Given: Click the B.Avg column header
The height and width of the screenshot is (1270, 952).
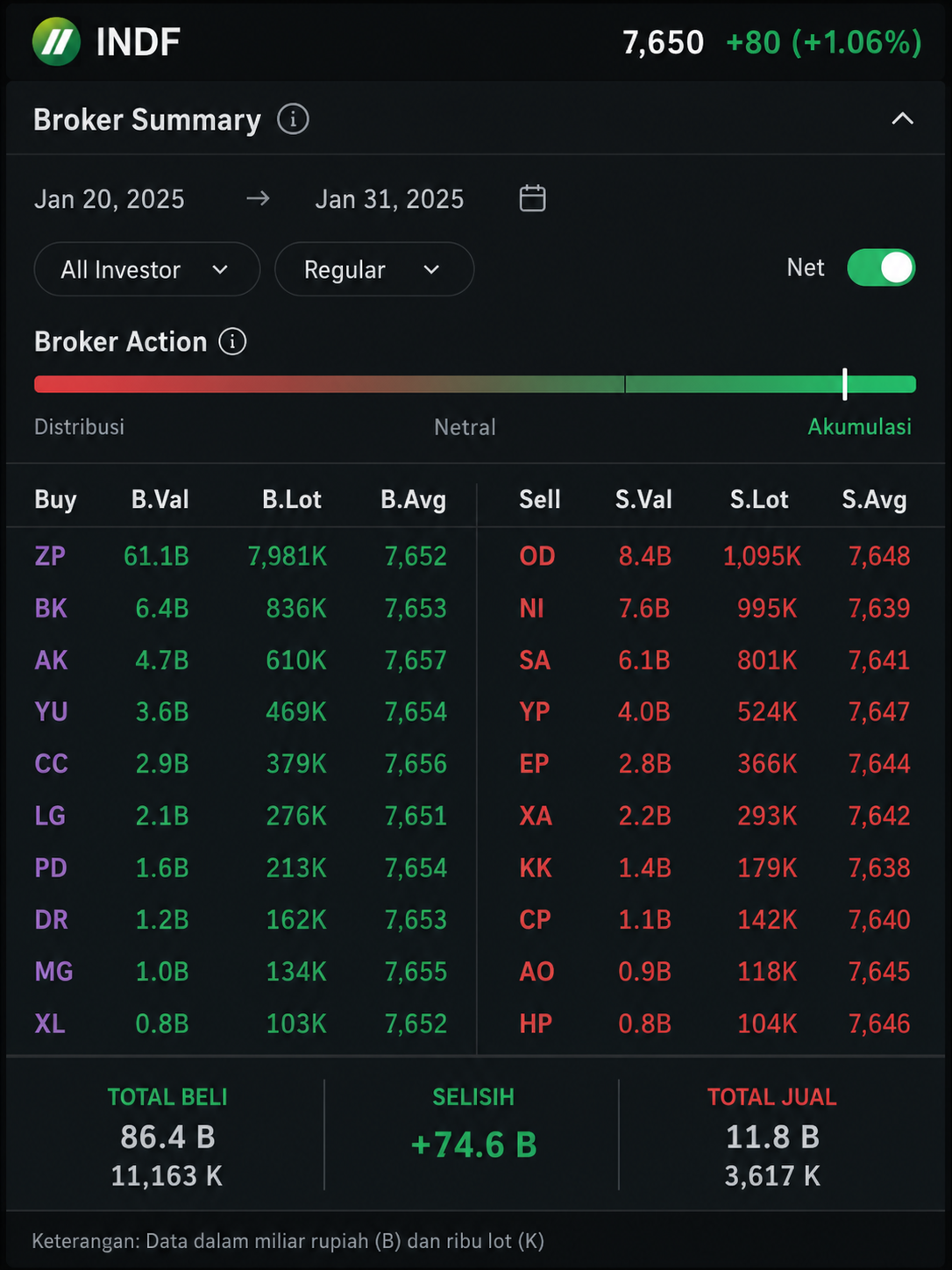Looking at the screenshot, I should pos(413,499).
